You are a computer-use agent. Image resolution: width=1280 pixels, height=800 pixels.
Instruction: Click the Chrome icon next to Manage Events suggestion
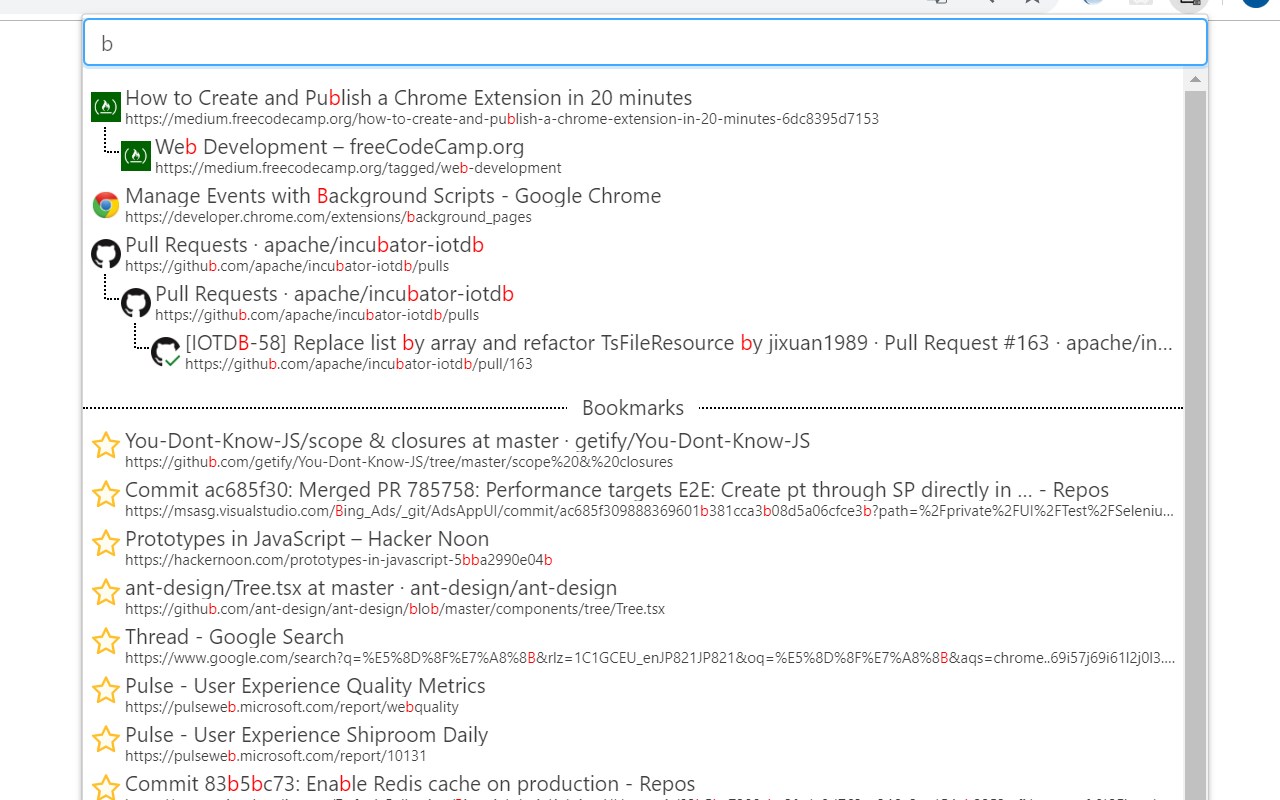[105, 205]
